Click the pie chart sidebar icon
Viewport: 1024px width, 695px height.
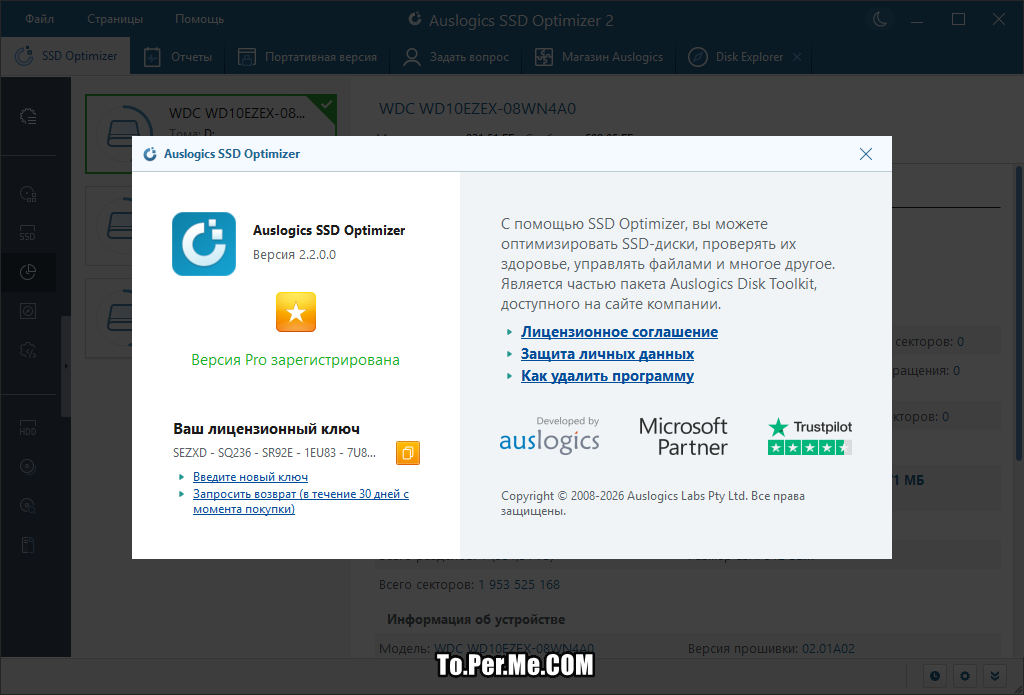pyautogui.click(x=28, y=272)
